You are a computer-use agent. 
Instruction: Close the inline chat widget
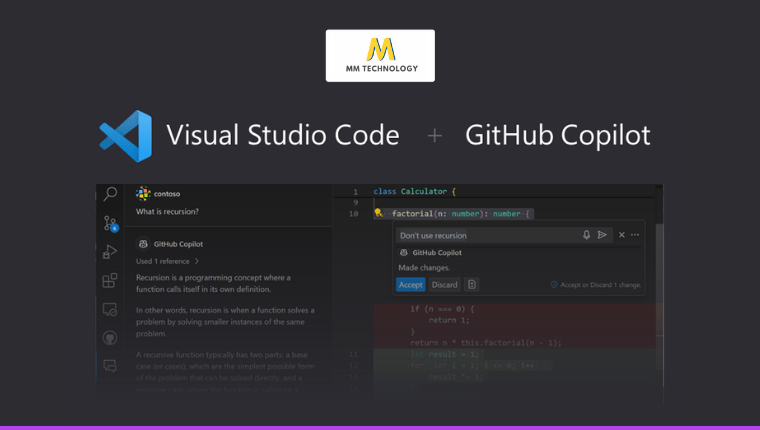click(621, 235)
